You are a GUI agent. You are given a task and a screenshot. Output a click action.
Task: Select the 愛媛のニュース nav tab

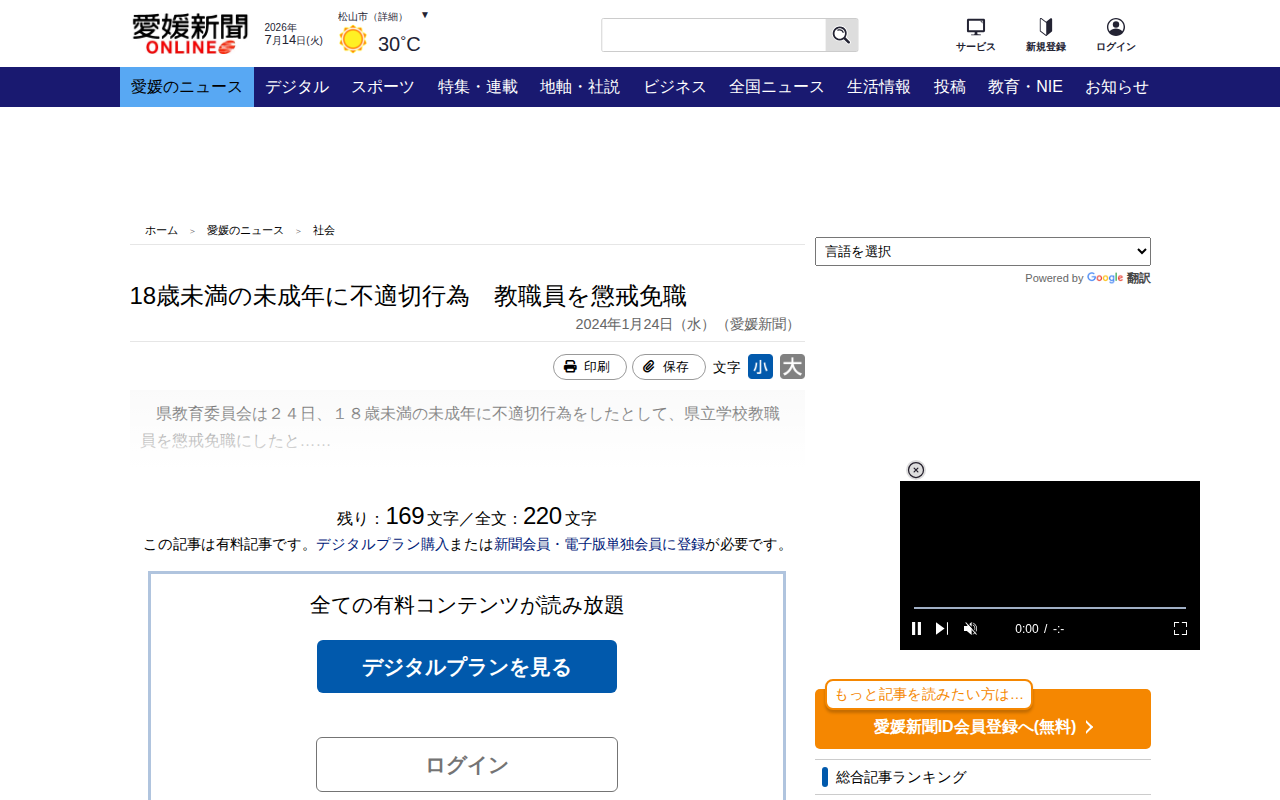click(x=187, y=87)
